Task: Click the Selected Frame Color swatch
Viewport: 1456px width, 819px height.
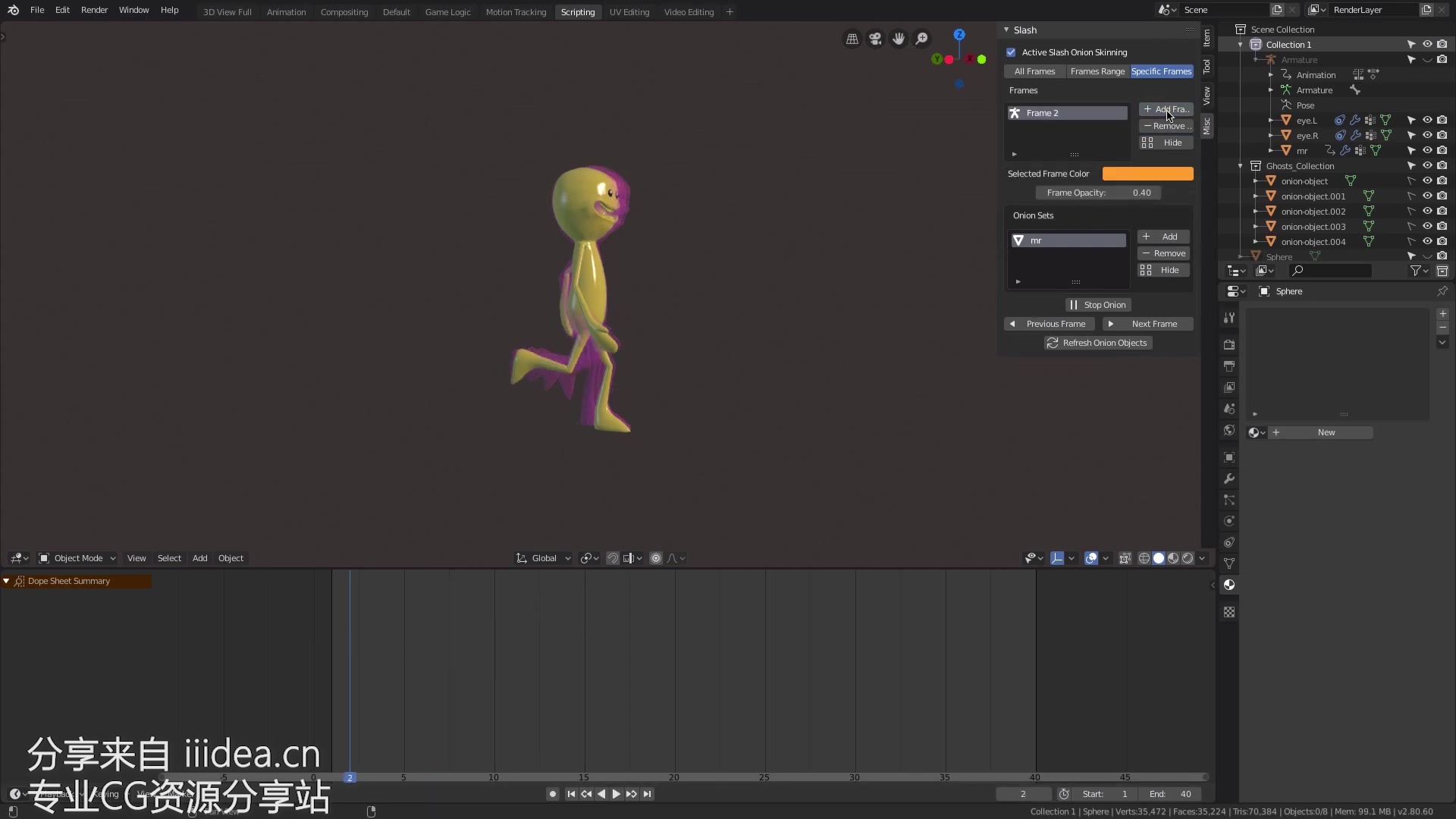Action: (1147, 173)
